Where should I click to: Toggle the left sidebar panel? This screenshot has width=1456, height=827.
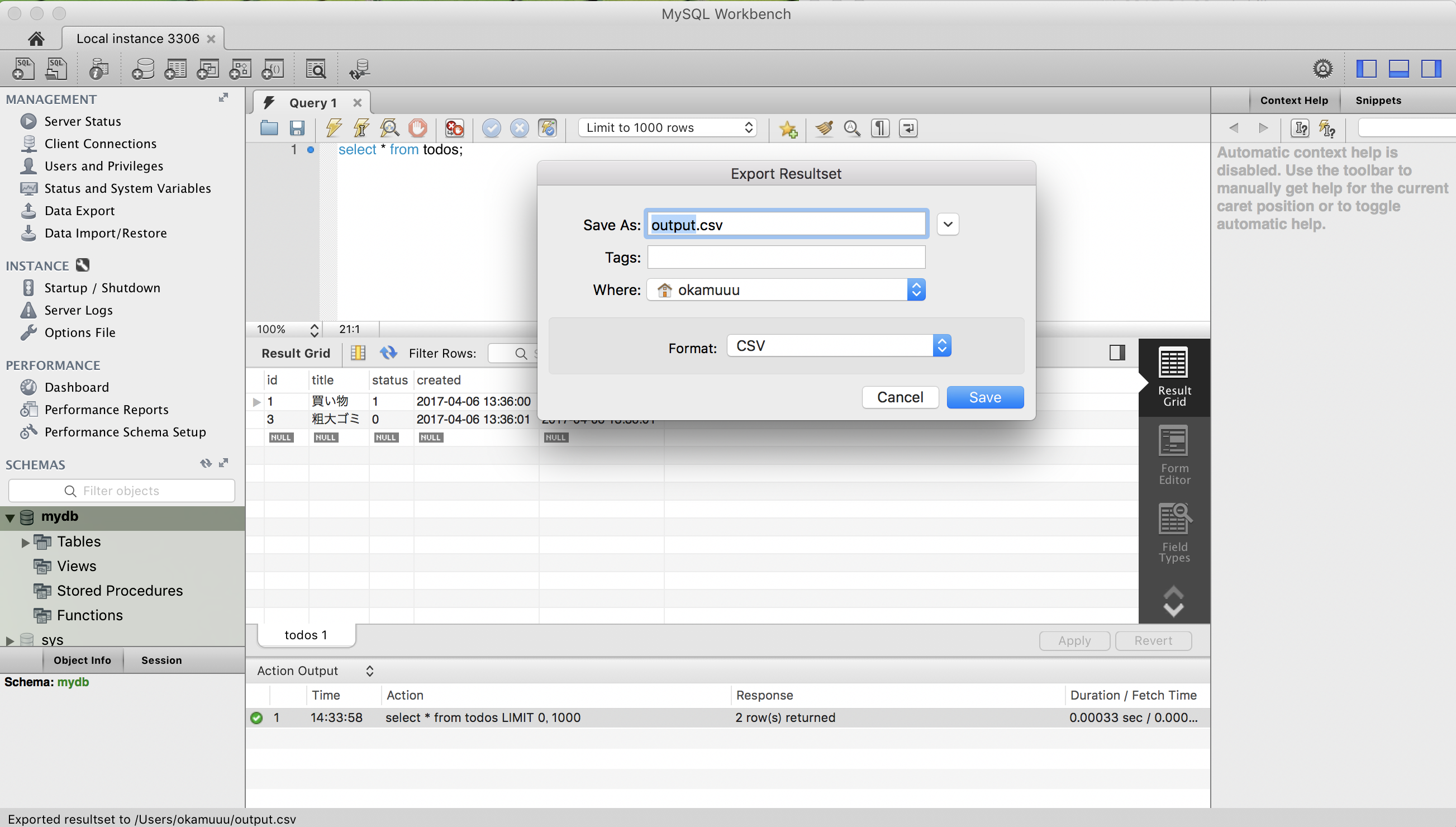coord(1366,69)
